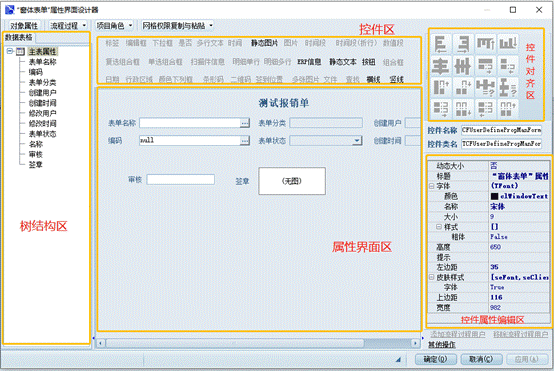Select 修改时间 in the tree

coord(42,124)
